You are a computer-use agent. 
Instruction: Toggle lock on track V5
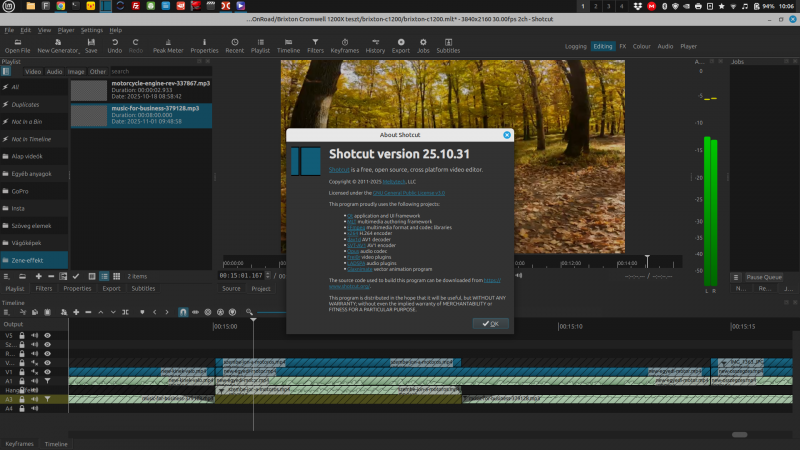[x=22, y=335]
